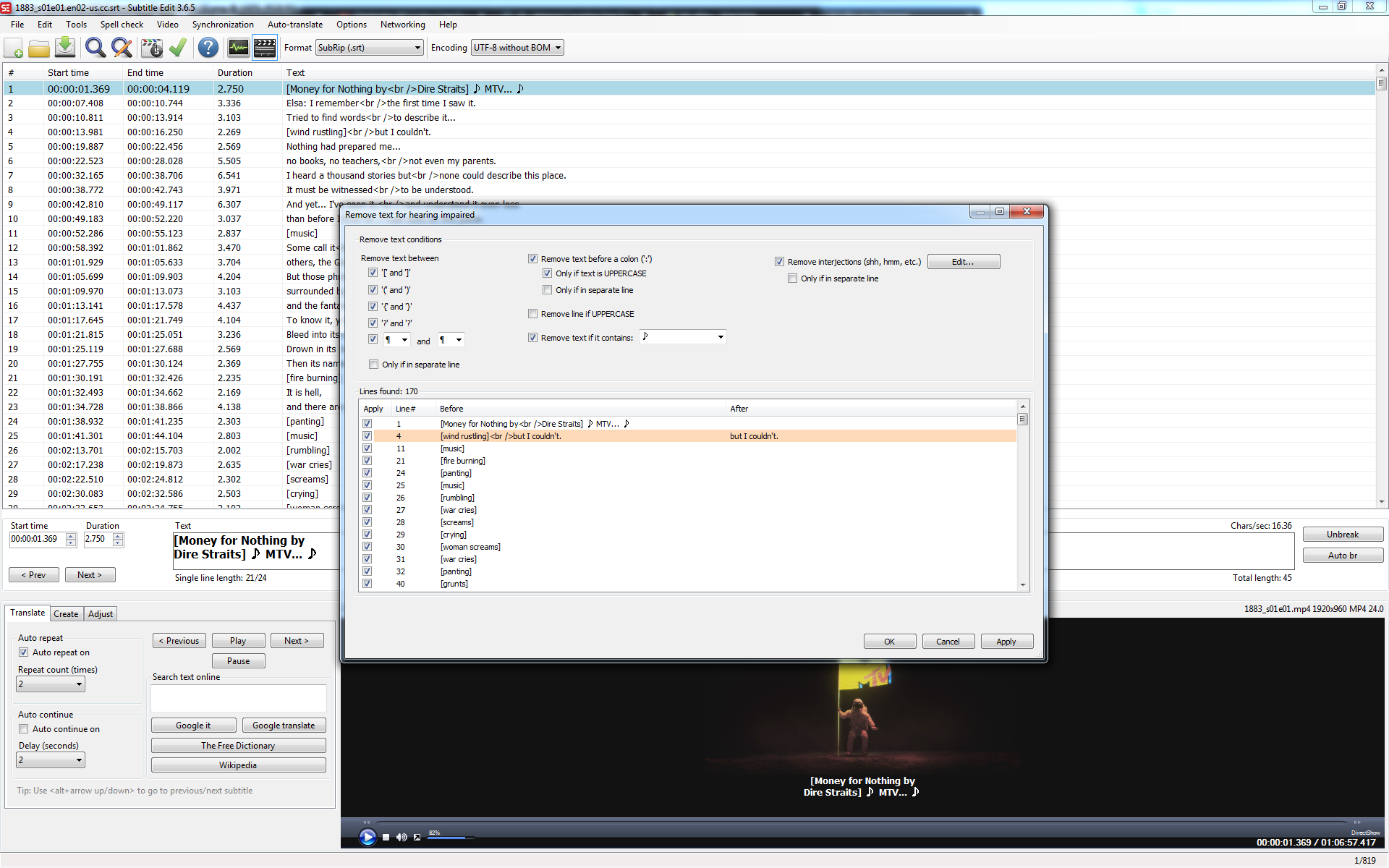Screen dimensions: 1389x868
Task: Open the Repeat count dropdown
Action: tap(50, 684)
